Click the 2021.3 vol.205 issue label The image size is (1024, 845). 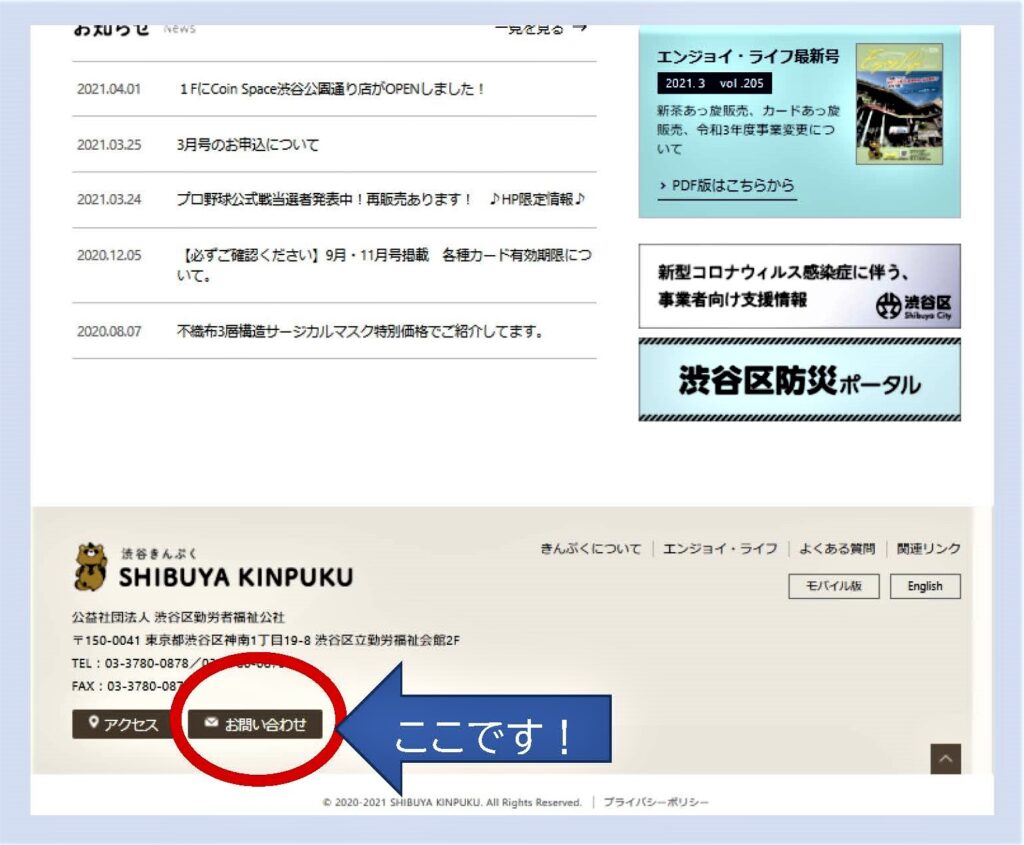[x=714, y=83]
